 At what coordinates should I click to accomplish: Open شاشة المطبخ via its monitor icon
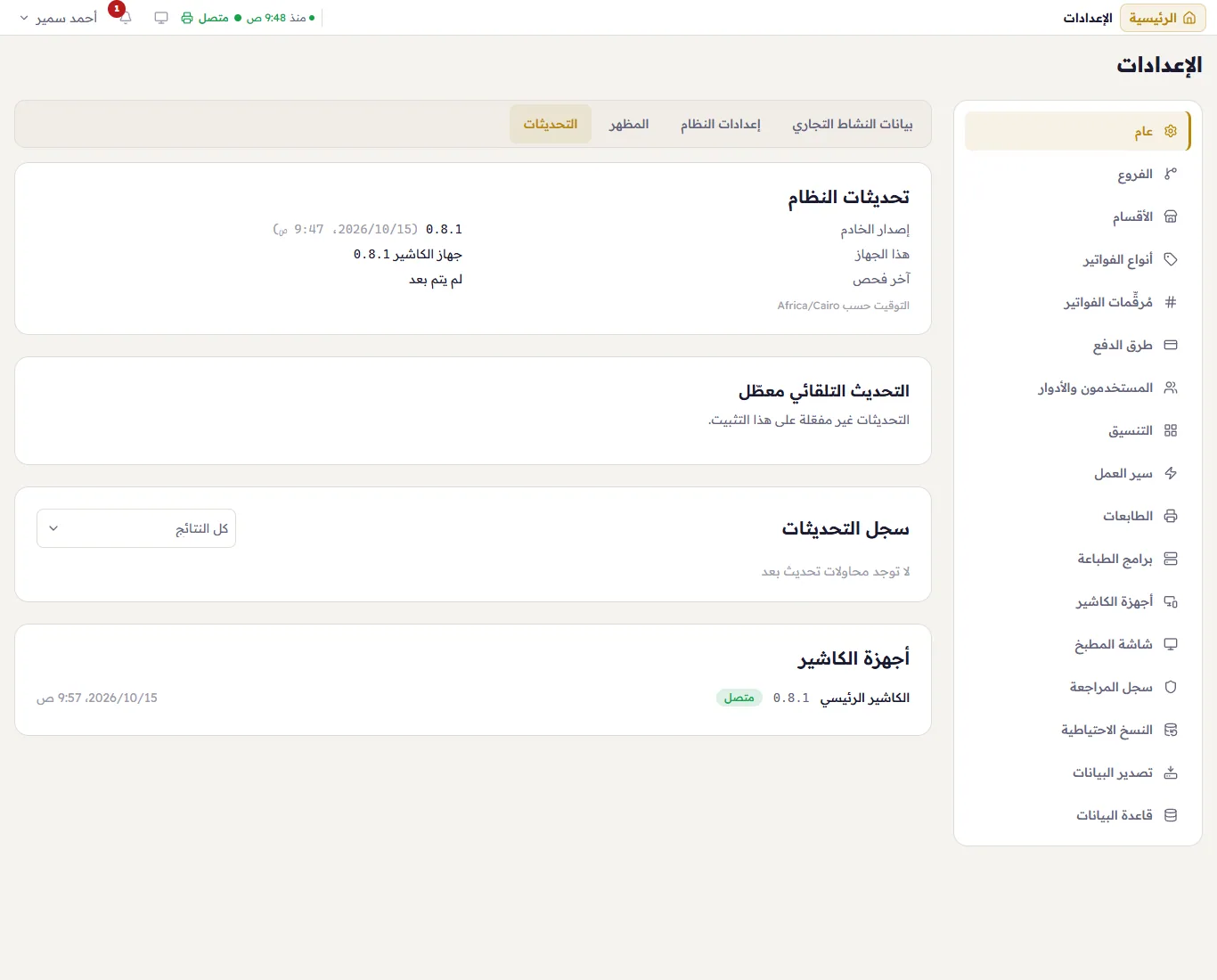[x=1171, y=644]
